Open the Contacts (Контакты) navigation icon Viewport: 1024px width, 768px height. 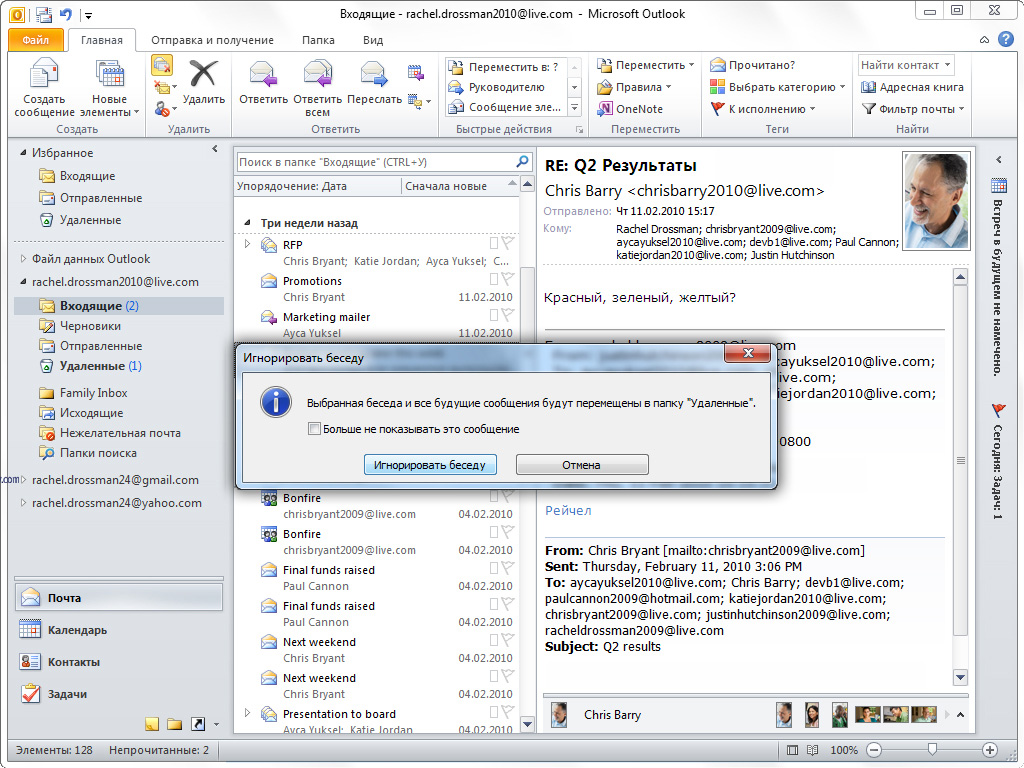coord(30,662)
